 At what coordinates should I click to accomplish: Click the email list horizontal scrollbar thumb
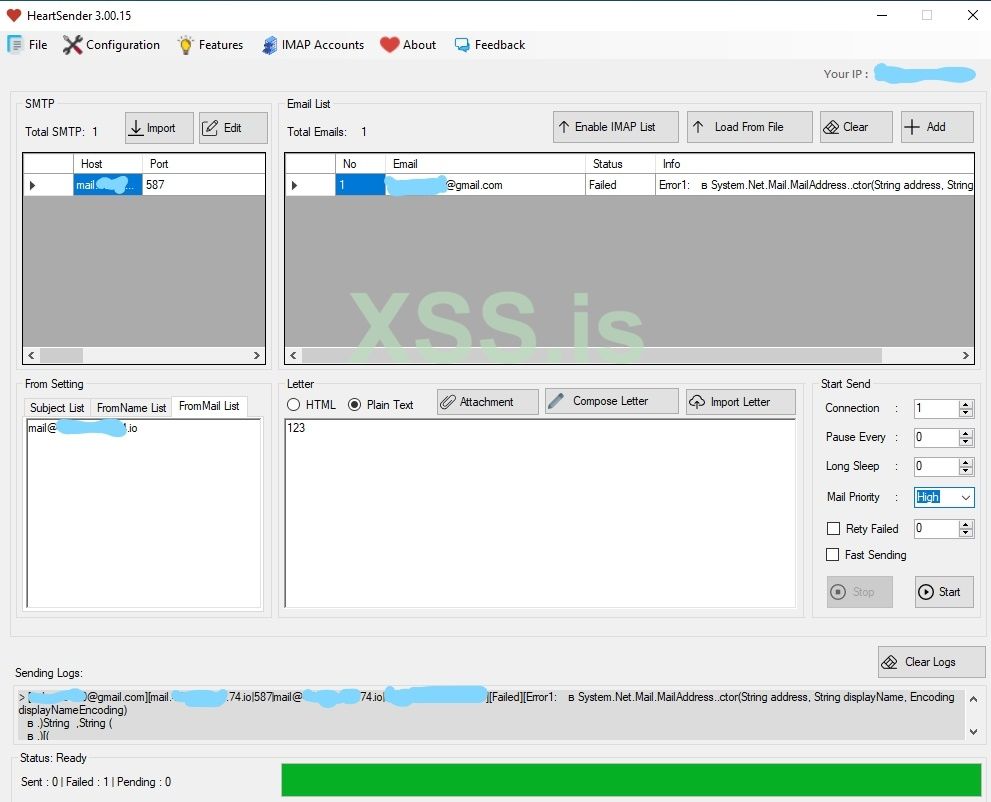(x=592, y=356)
